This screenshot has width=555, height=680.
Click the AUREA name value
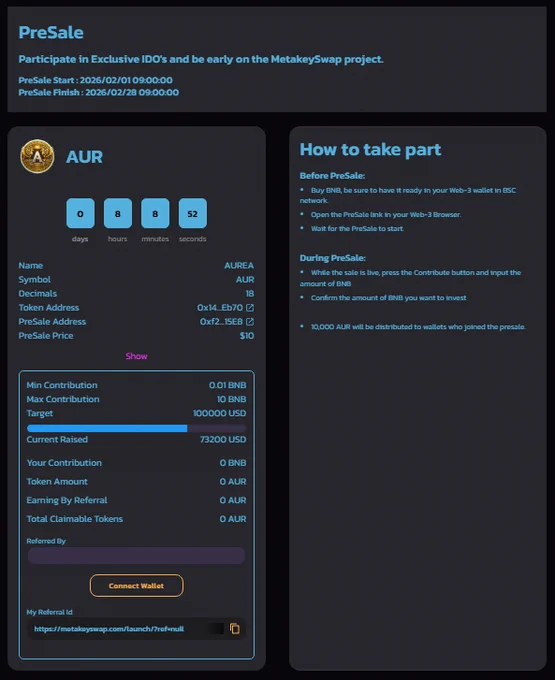point(239,265)
